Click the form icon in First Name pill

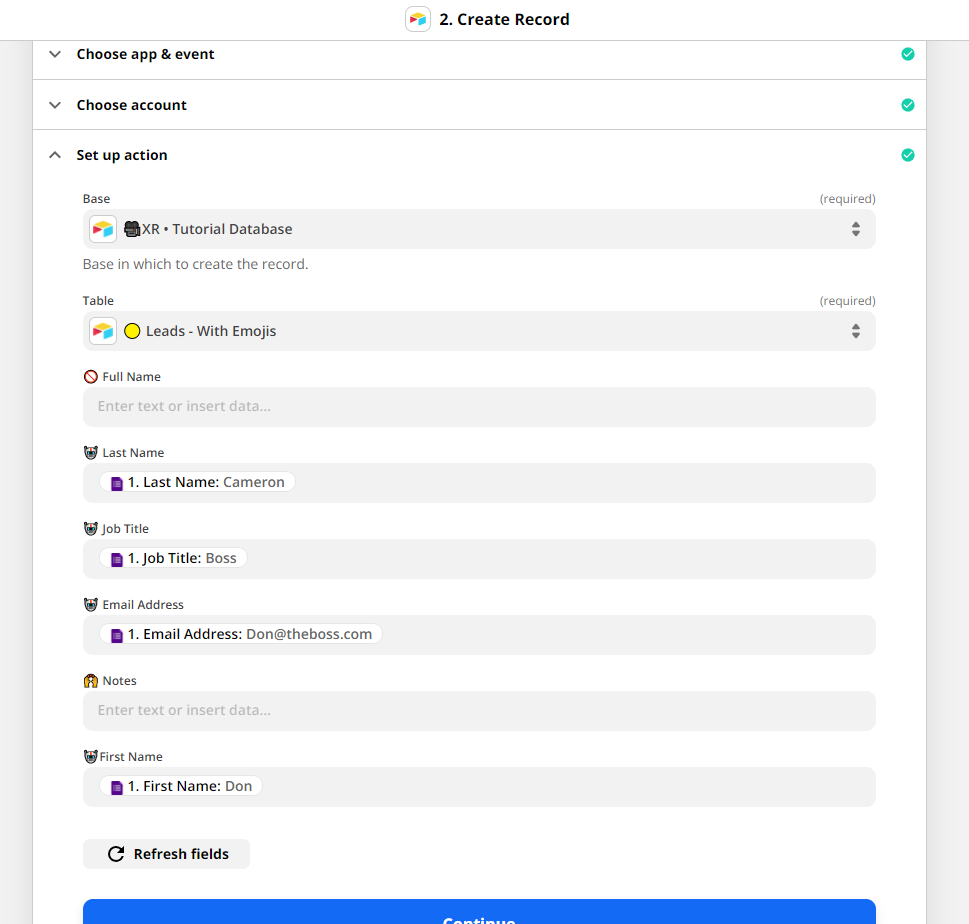[x=117, y=787]
